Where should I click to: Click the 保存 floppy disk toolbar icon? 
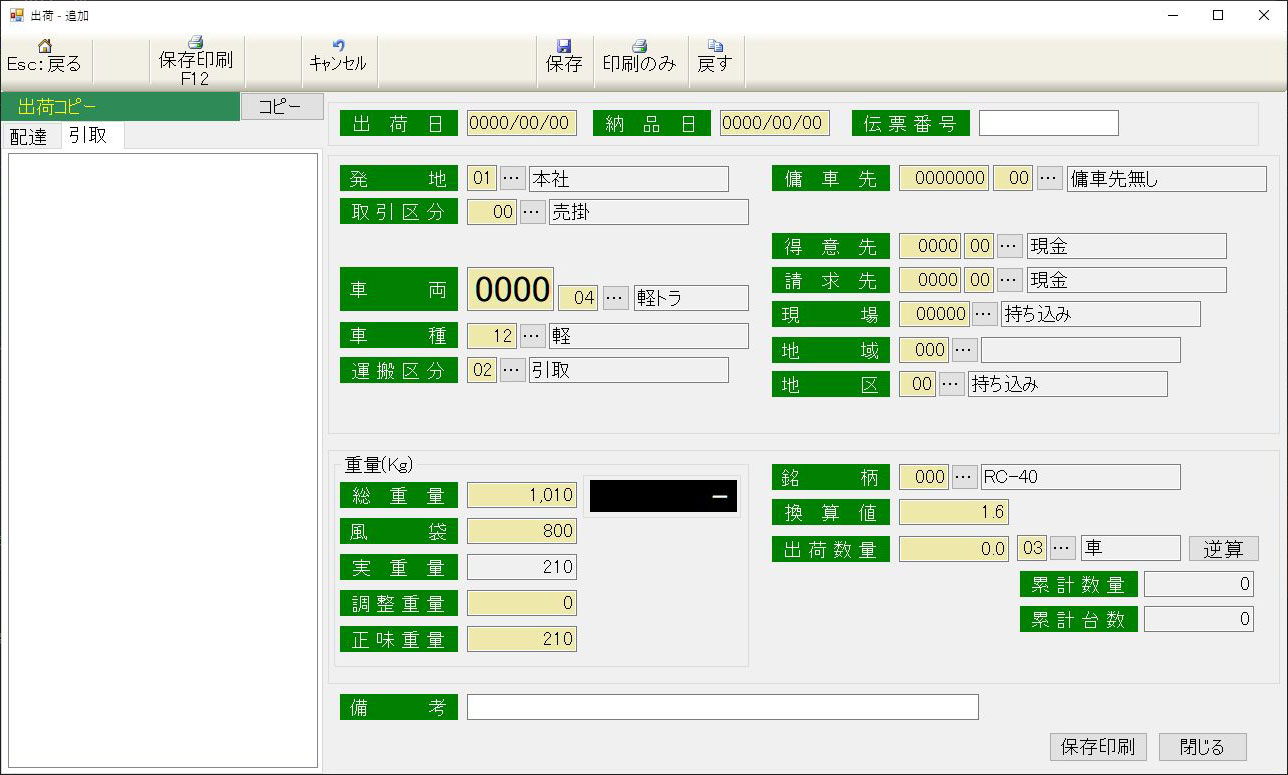coord(564,46)
